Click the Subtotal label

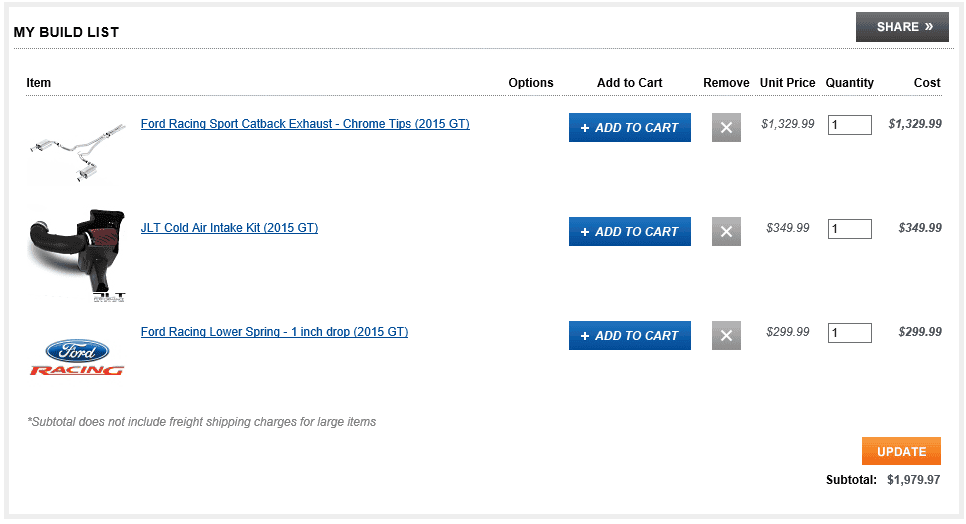click(851, 480)
